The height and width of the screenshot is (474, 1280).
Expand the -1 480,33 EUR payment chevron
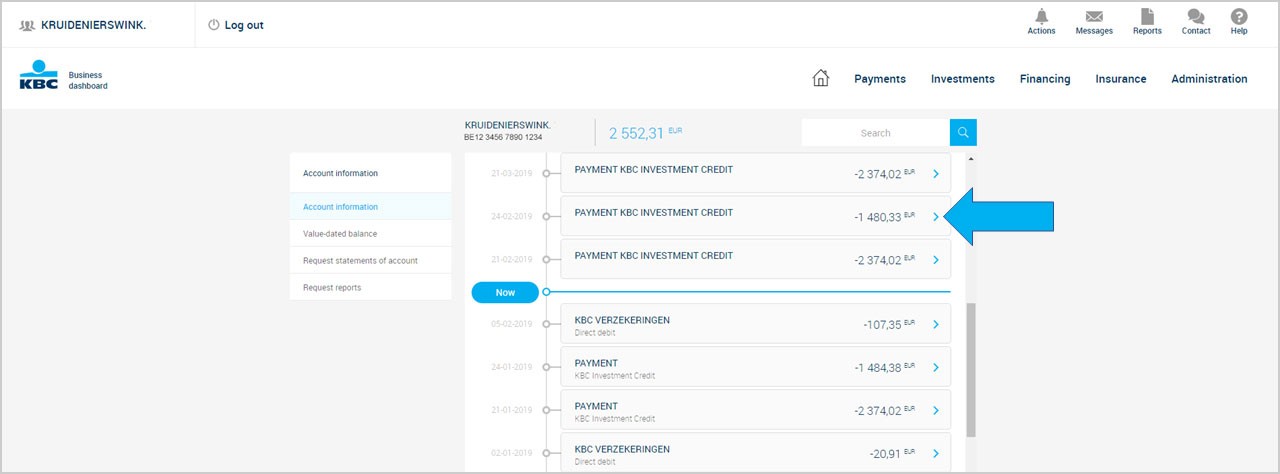pyautogui.click(x=936, y=217)
